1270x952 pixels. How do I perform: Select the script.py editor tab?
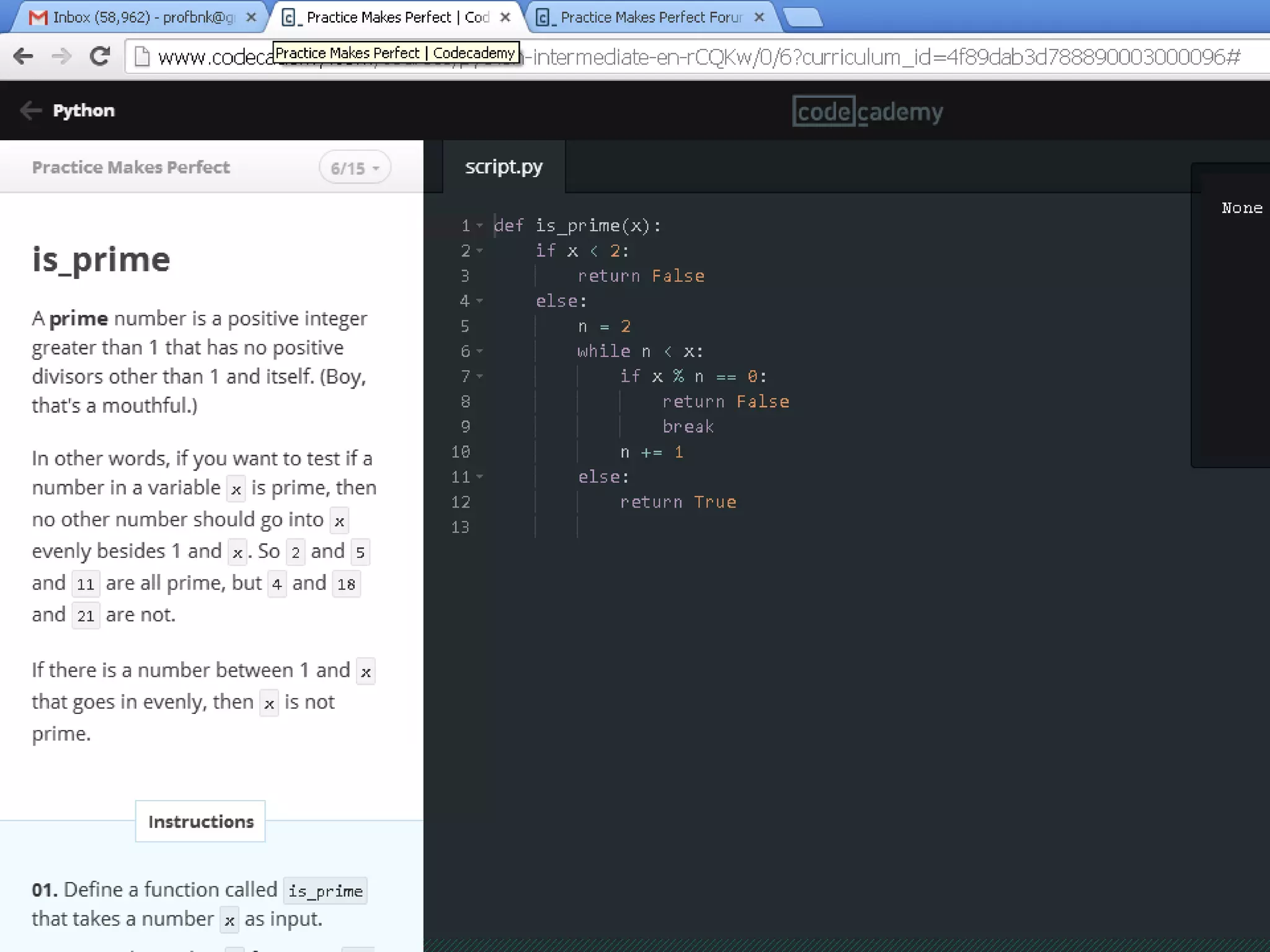pyautogui.click(x=504, y=167)
